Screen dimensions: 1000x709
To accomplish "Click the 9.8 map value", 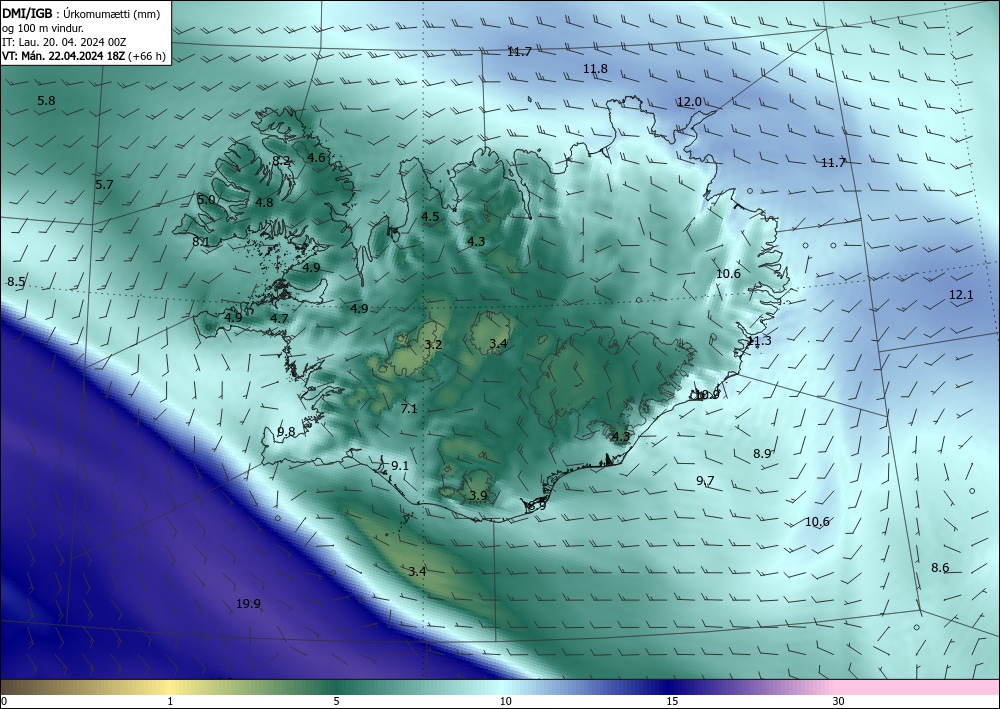I will coord(286,432).
